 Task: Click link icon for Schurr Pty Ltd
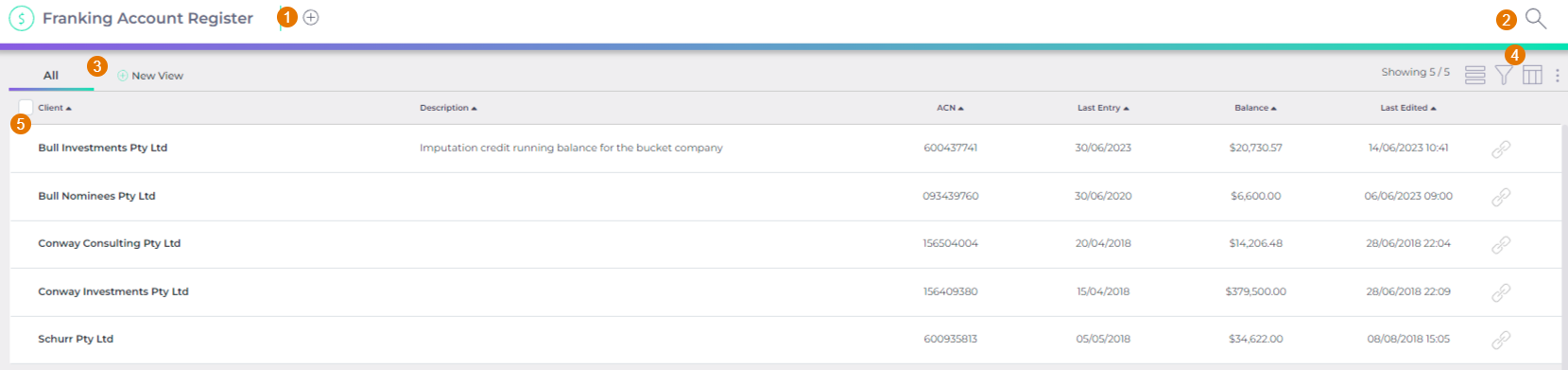click(1501, 340)
